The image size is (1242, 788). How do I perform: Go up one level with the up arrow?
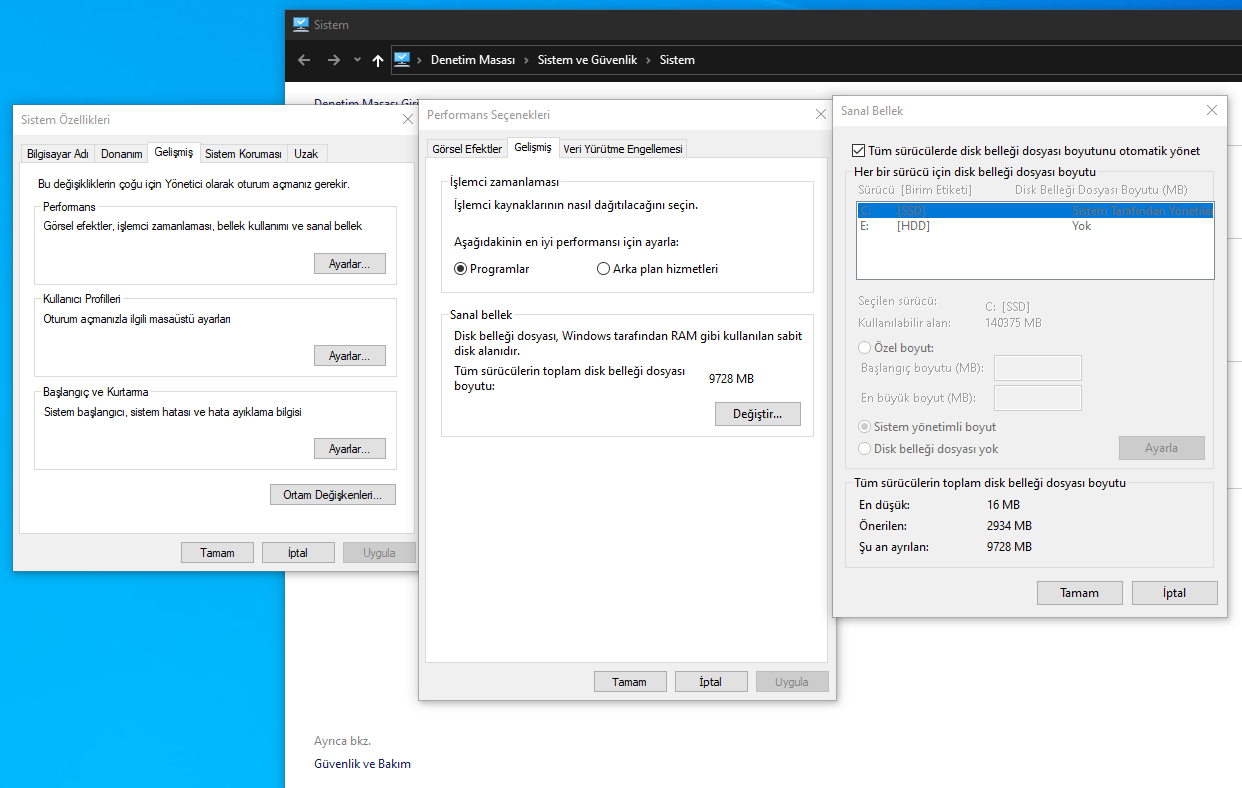coord(377,60)
